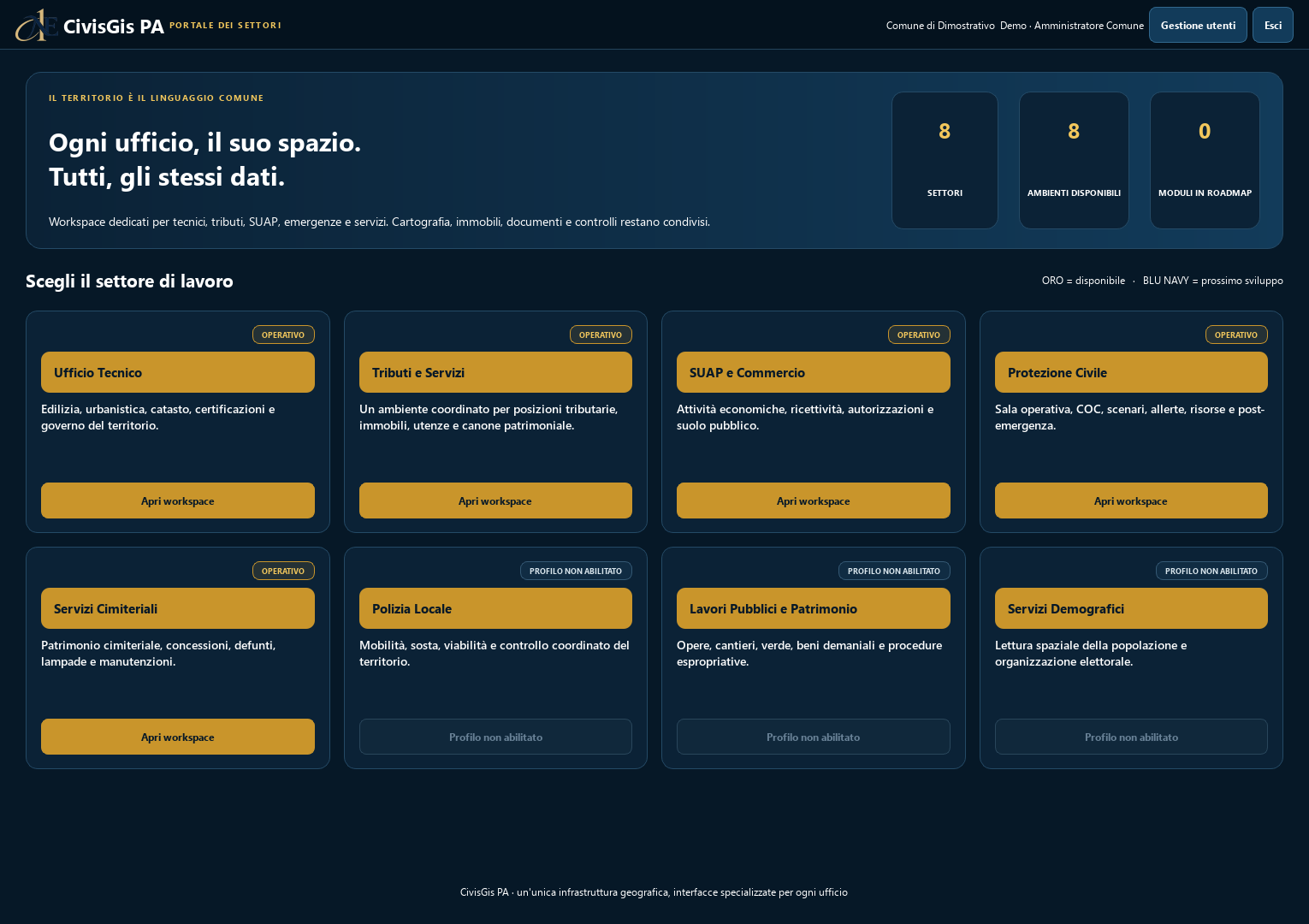1309x924 pixels.
Task: Open workspace for Protezione Civile
Action: pos(1131,500)
